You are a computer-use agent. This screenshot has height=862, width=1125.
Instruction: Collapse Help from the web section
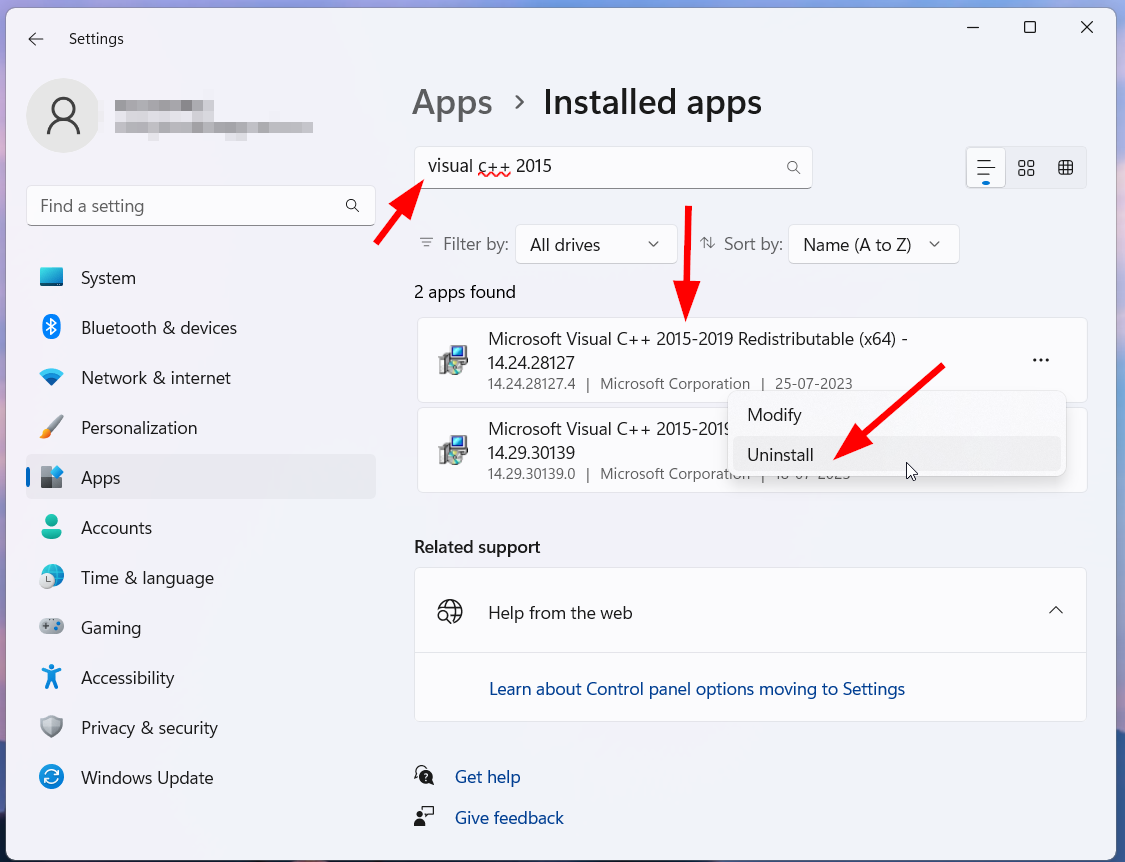coord(1055,611)
